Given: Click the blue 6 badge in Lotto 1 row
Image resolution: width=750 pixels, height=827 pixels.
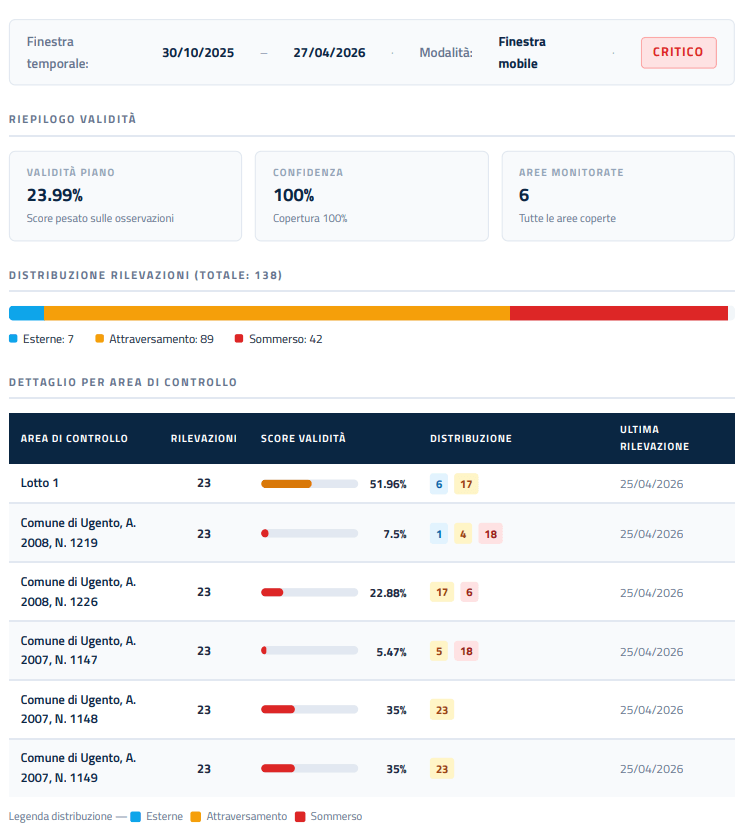Looking at the screenshot, I should coord(438,484).
